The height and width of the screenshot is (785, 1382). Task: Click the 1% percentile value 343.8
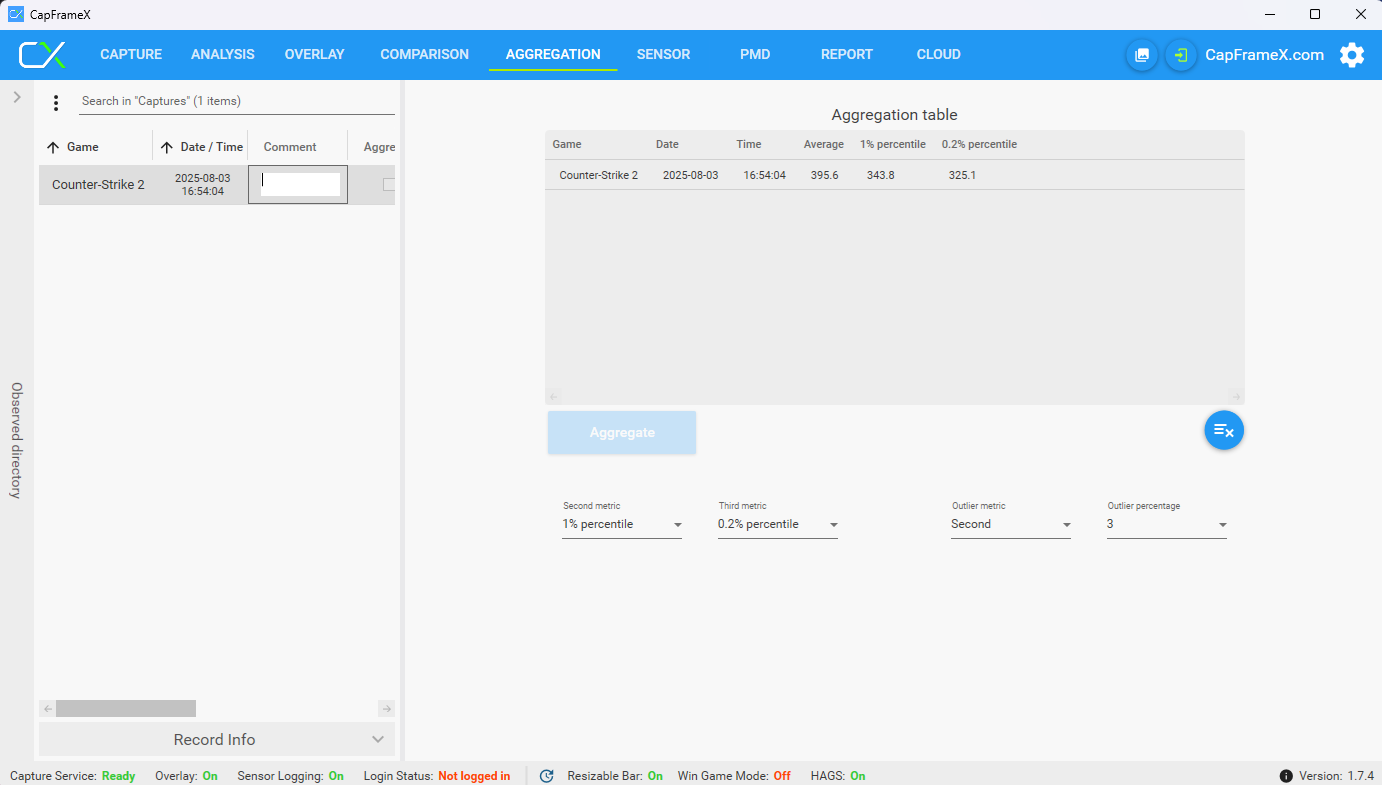[881, 175]
